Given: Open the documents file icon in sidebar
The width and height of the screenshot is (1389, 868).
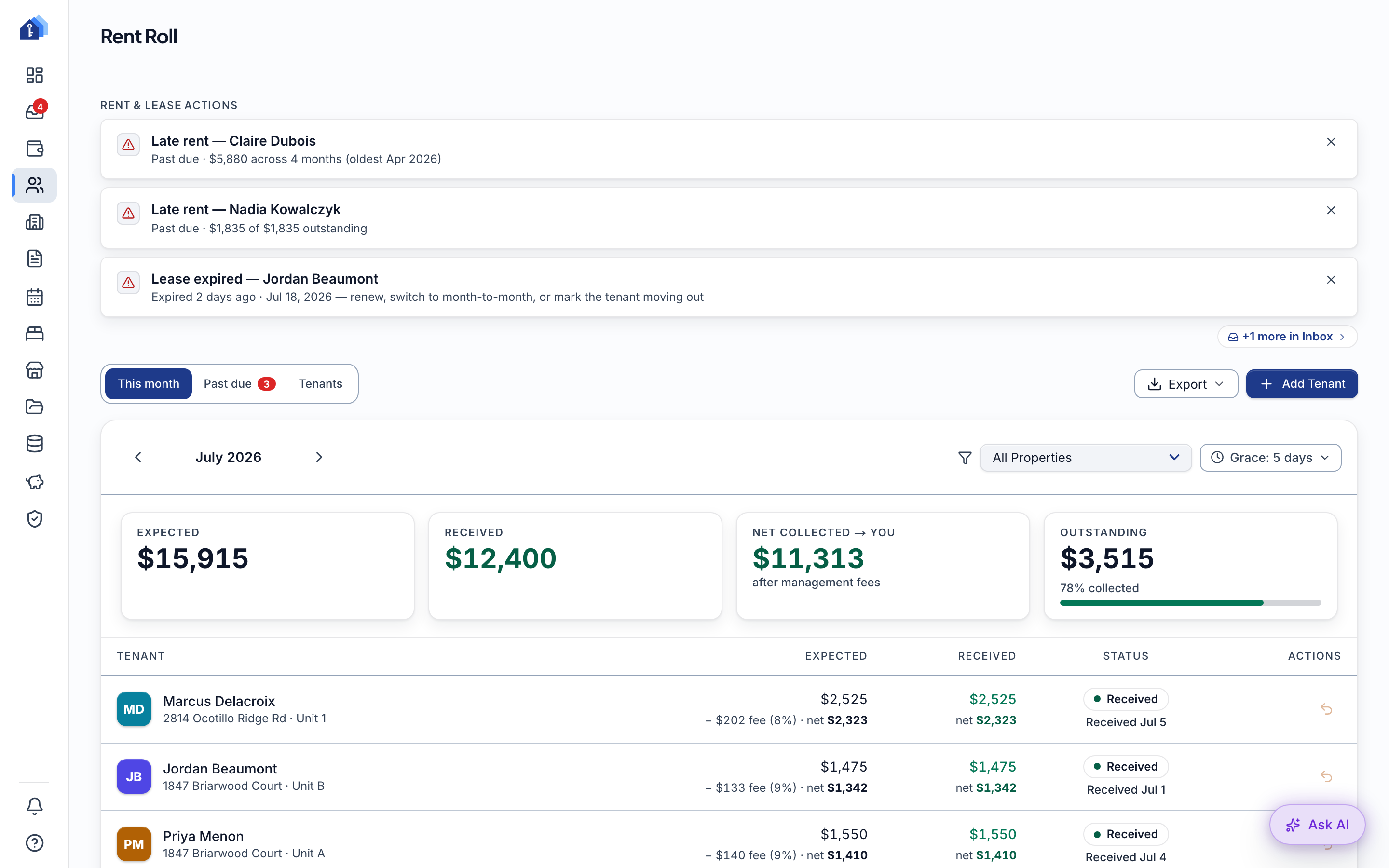Looking at the screenshot, I should (x=34, y=258).
